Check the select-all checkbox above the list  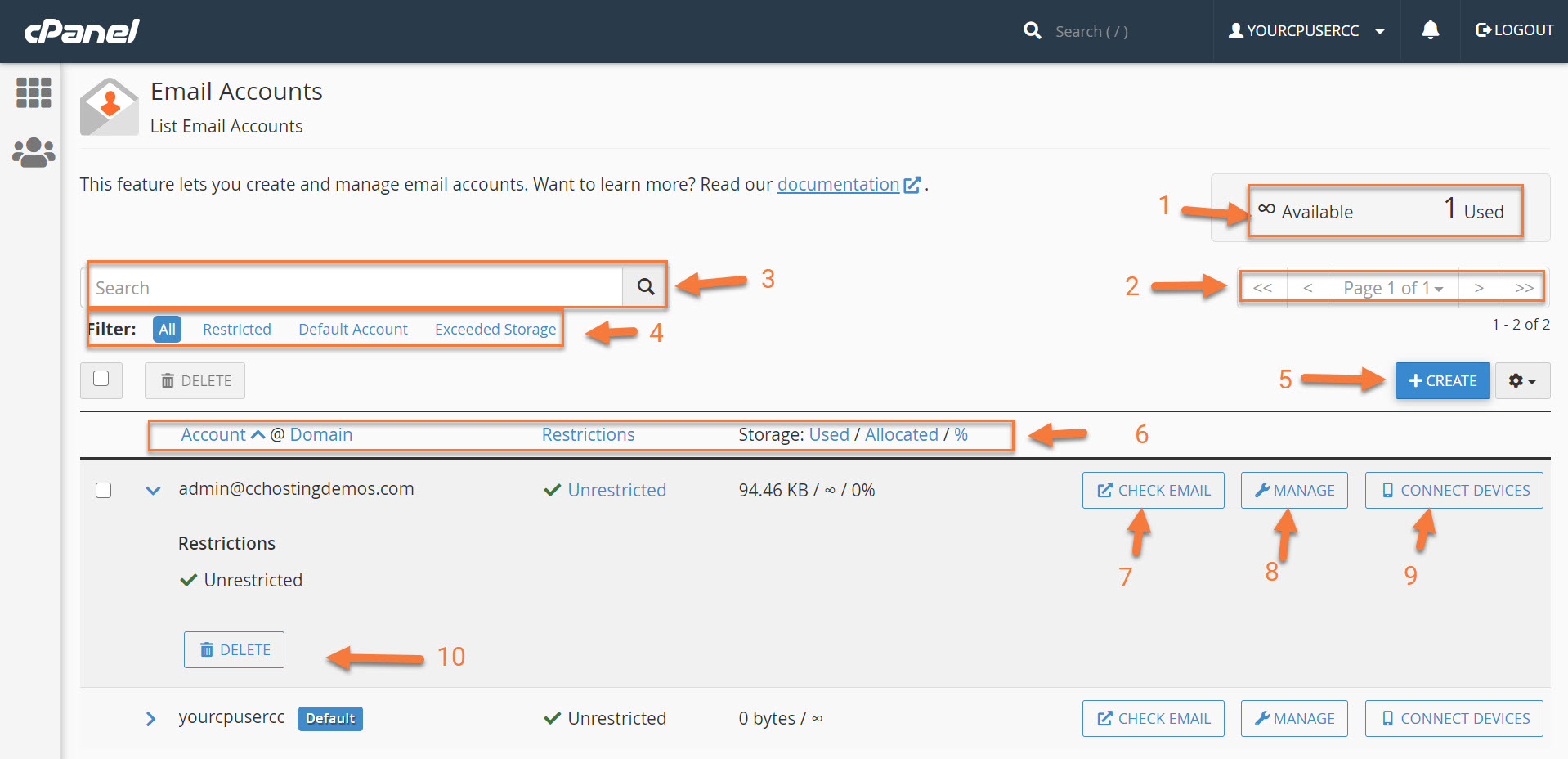pos(101,379)
